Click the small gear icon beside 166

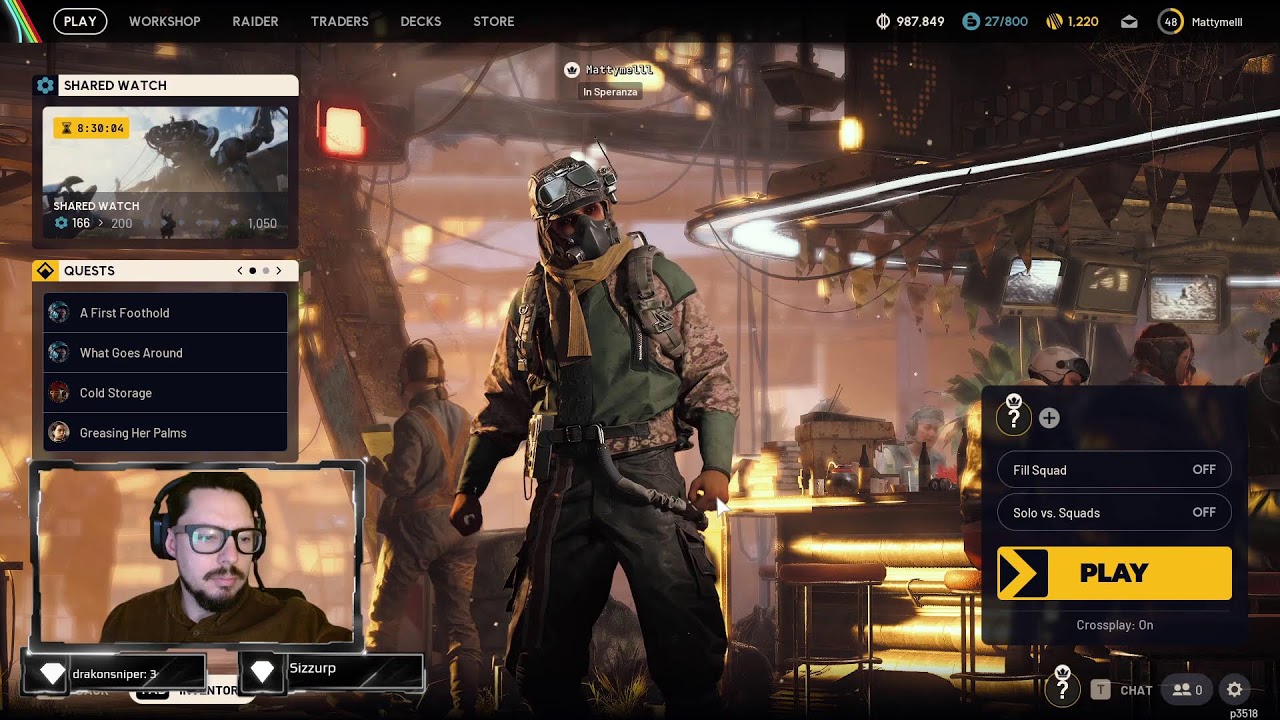(61, 223)
